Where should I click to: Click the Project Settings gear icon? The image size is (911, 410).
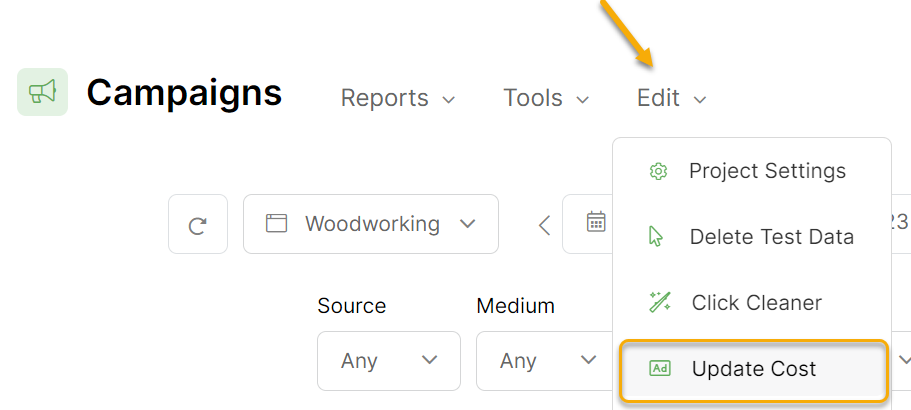tap(658, 171)
